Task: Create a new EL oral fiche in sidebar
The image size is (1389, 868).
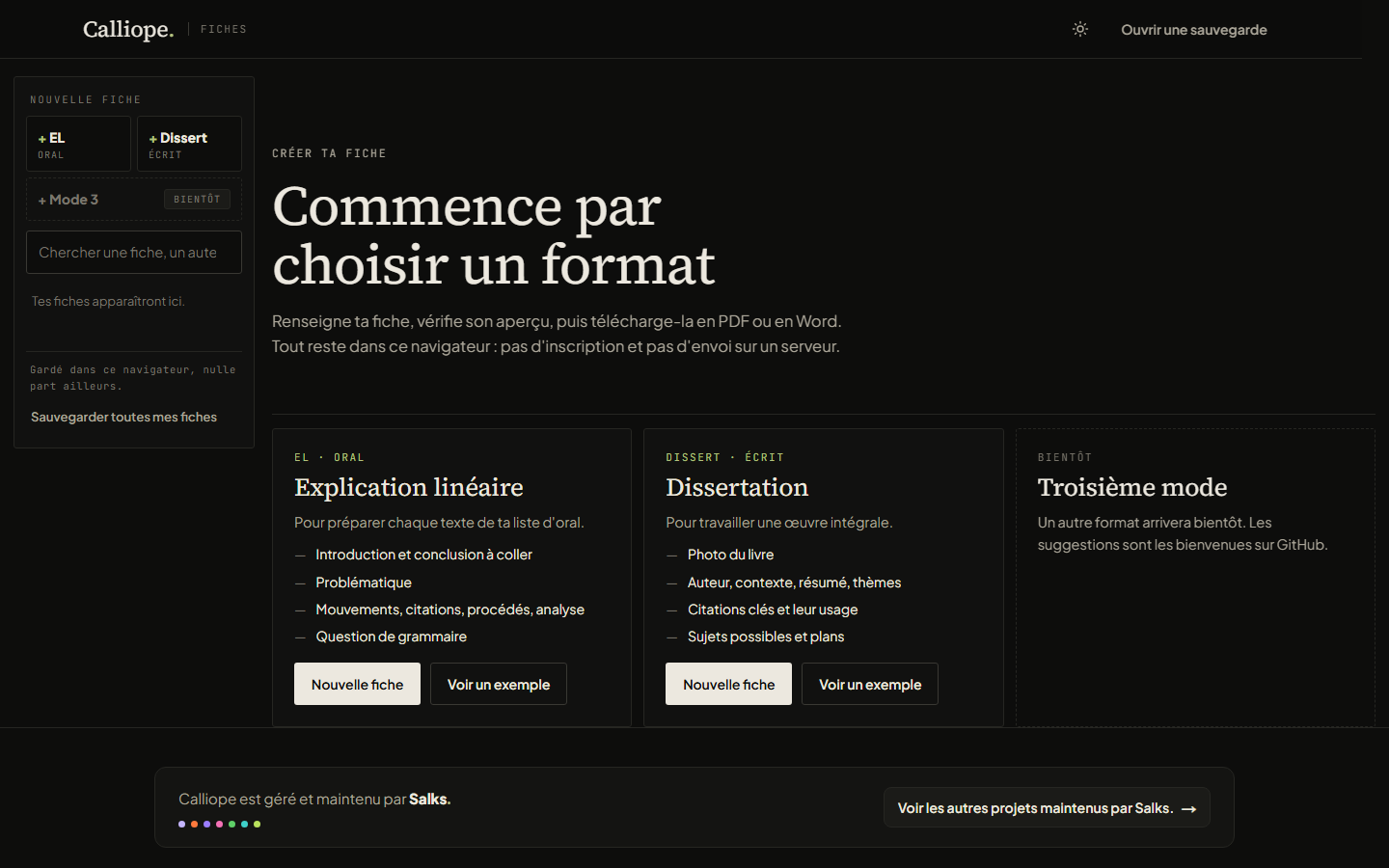Action: (x=78, y=144)
